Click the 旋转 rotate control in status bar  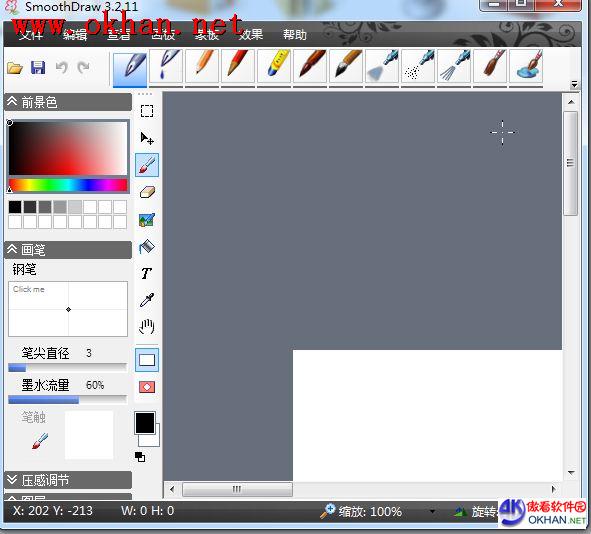(476, 511)
